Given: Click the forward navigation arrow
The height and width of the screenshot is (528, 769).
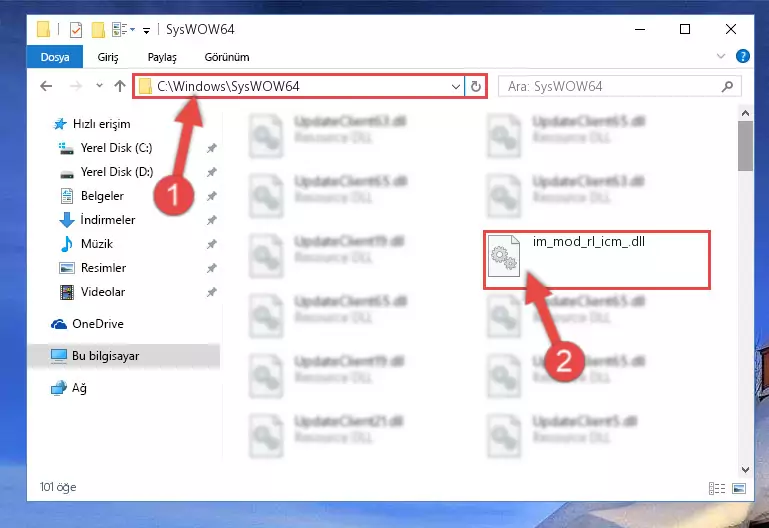Looking at the screenshot, I should click(x=76, y=86).
